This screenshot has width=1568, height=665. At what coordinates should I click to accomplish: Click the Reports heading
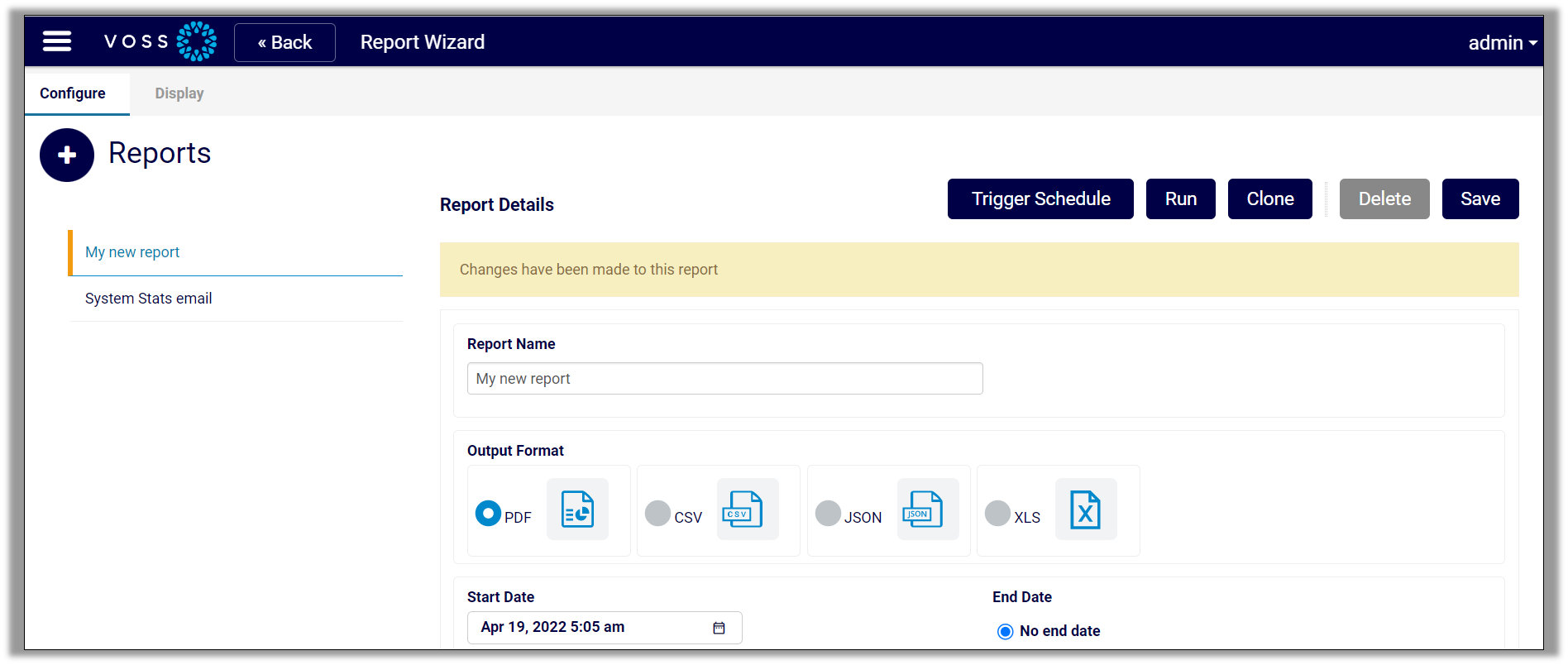[x=160, y=153]
